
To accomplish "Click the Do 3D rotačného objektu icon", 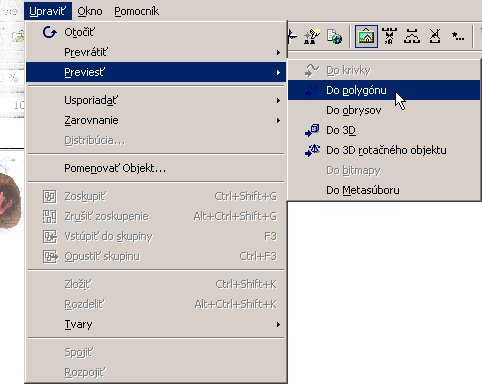I will (312, 150).
